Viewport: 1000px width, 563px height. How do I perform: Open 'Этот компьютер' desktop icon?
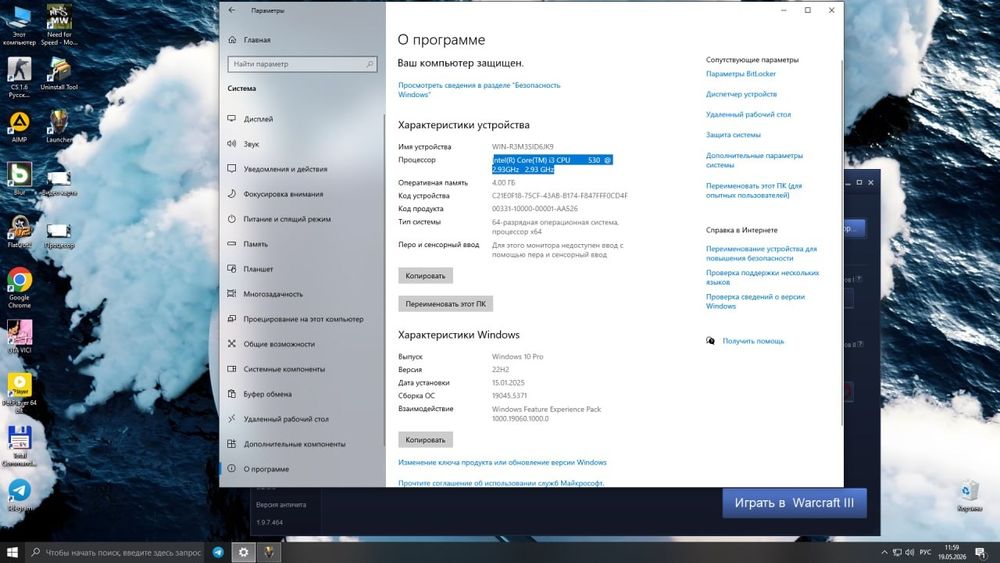pyautogui.click(x=19, y=25)
